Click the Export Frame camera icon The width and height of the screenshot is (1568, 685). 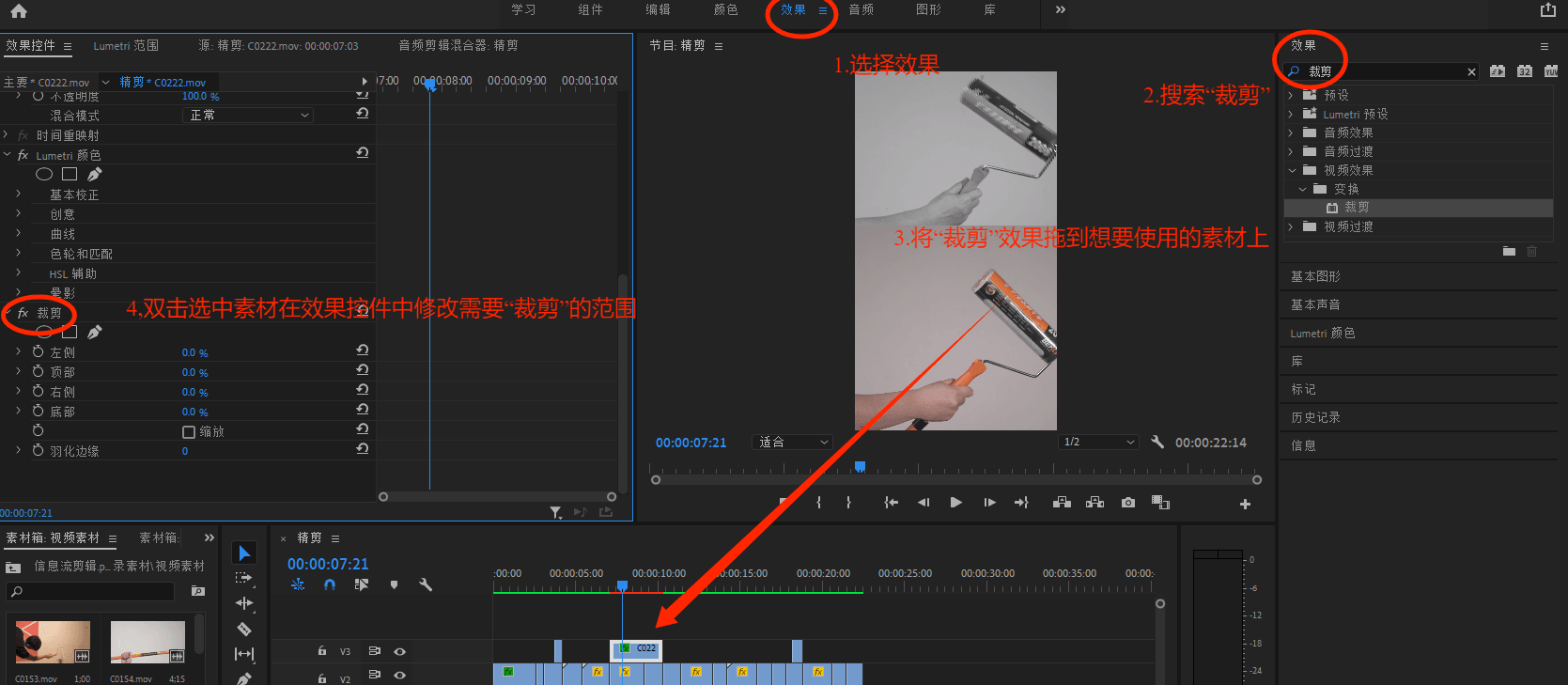tap(1127, 503)
